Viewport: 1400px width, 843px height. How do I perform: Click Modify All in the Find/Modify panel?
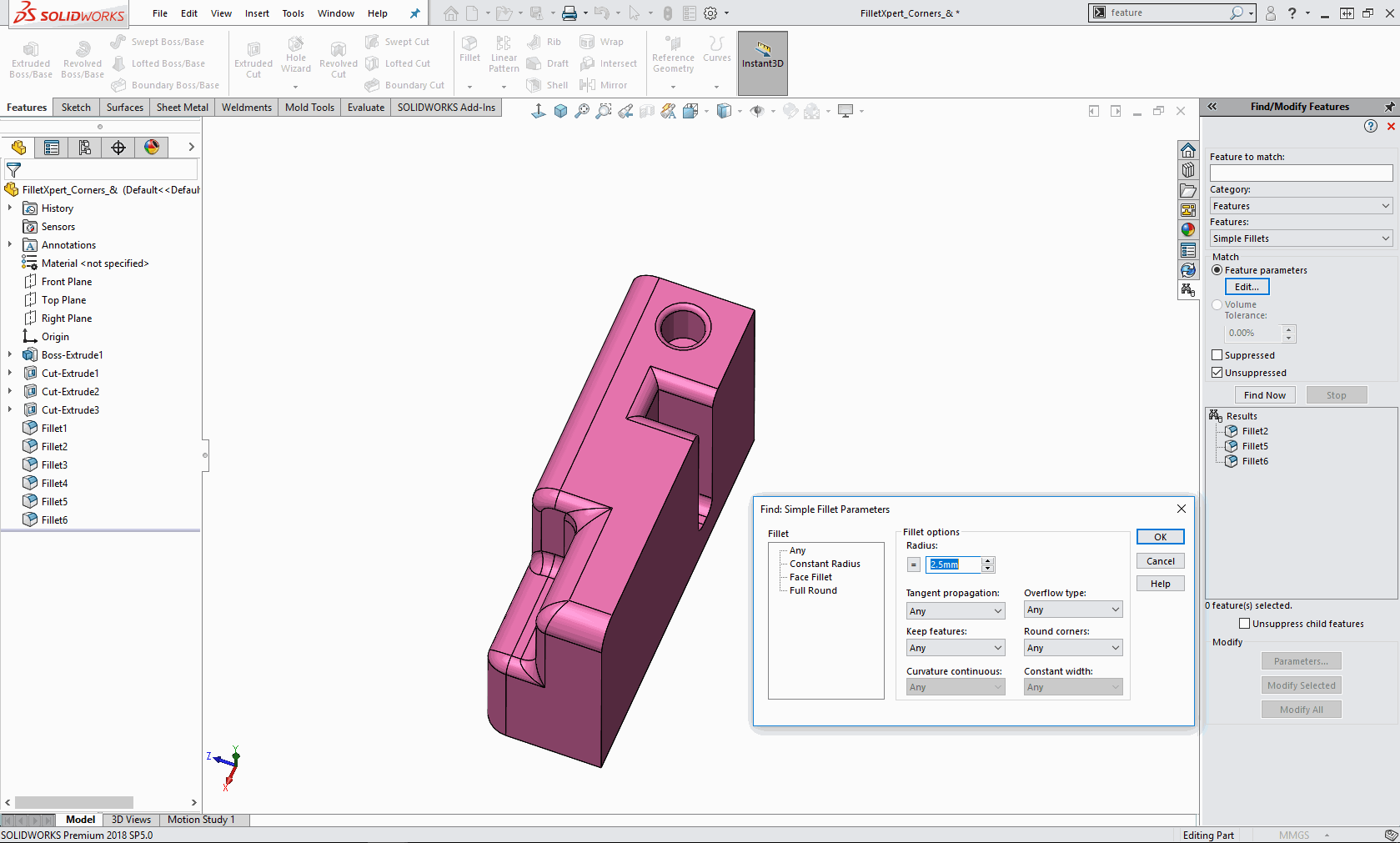[1301, 709]
